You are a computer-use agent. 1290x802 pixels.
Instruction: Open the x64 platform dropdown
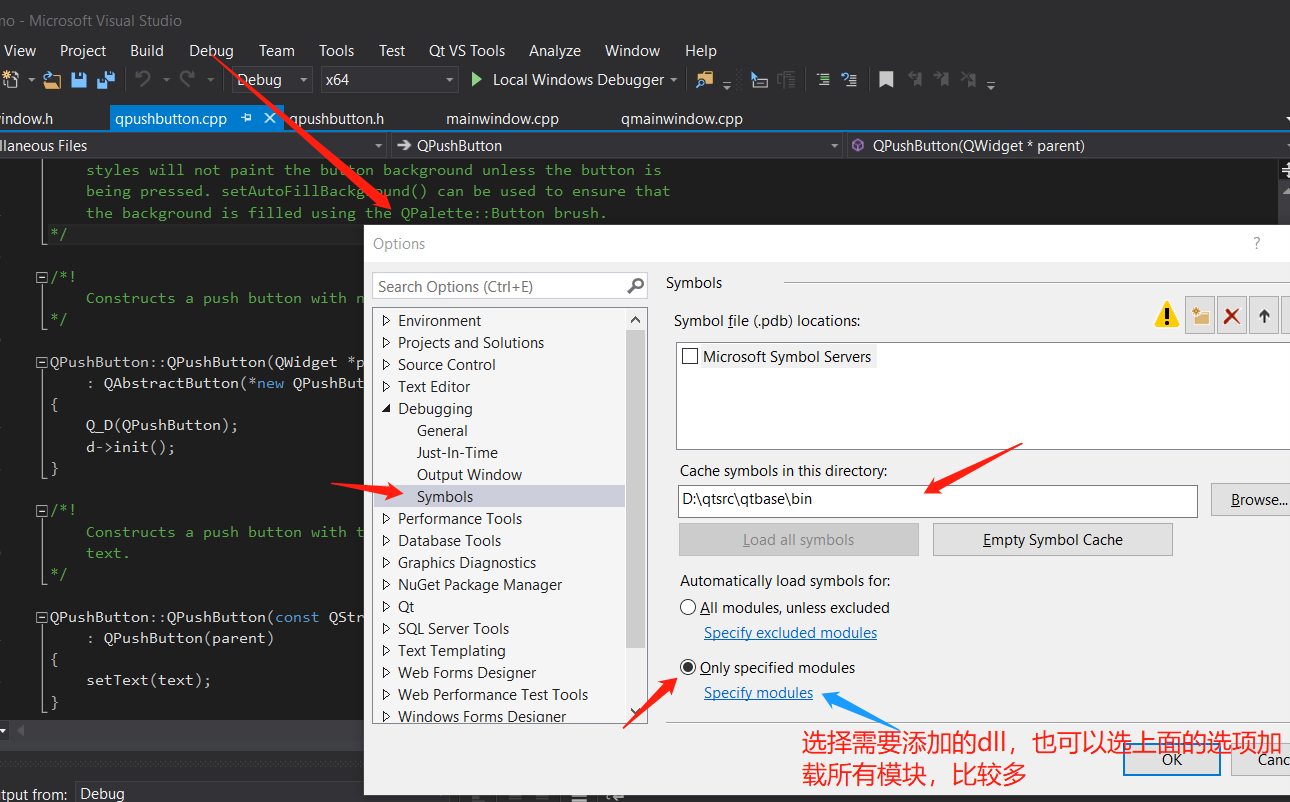point(389,80)
